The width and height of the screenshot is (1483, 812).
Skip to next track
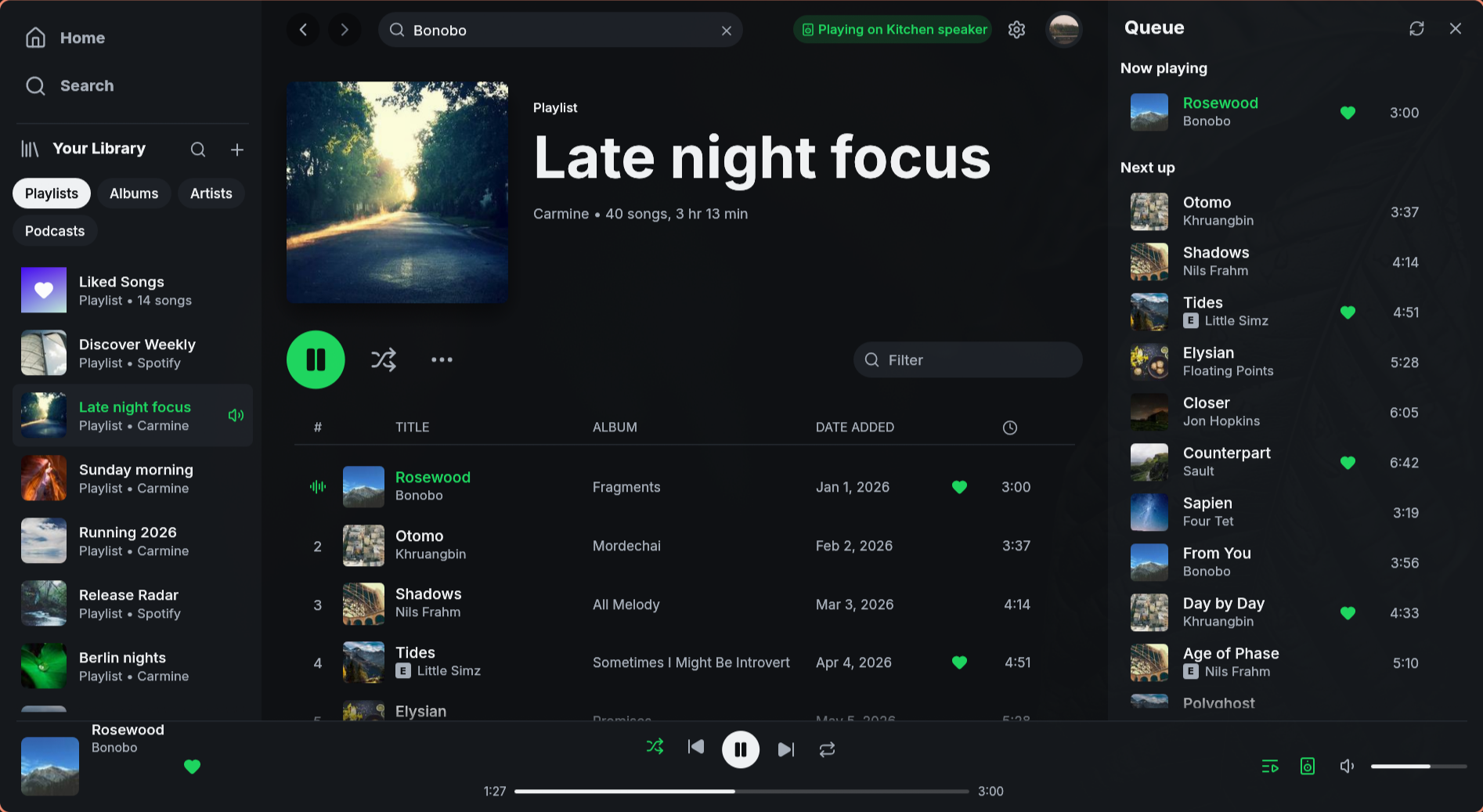786,749
